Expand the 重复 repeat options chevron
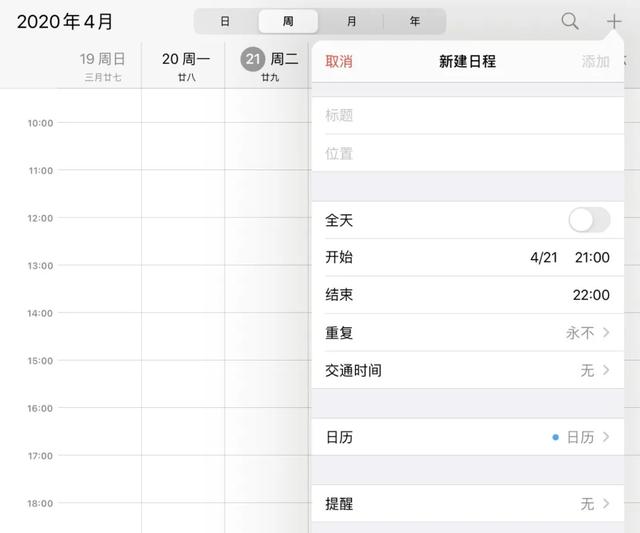Viewport: 640px width, 533px height. 606,333
